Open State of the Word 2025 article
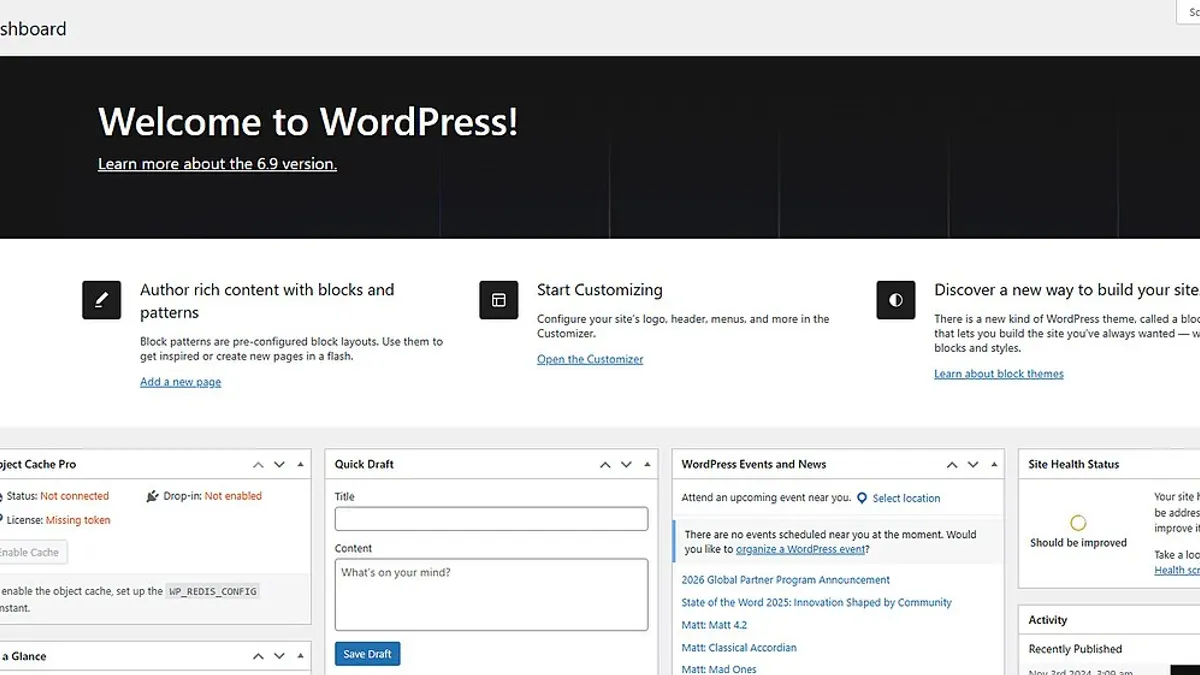 tap(816, 603)
